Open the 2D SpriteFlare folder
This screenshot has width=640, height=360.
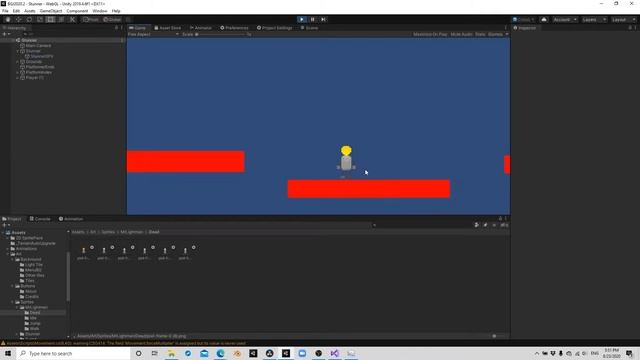click(x=29, y=238)
